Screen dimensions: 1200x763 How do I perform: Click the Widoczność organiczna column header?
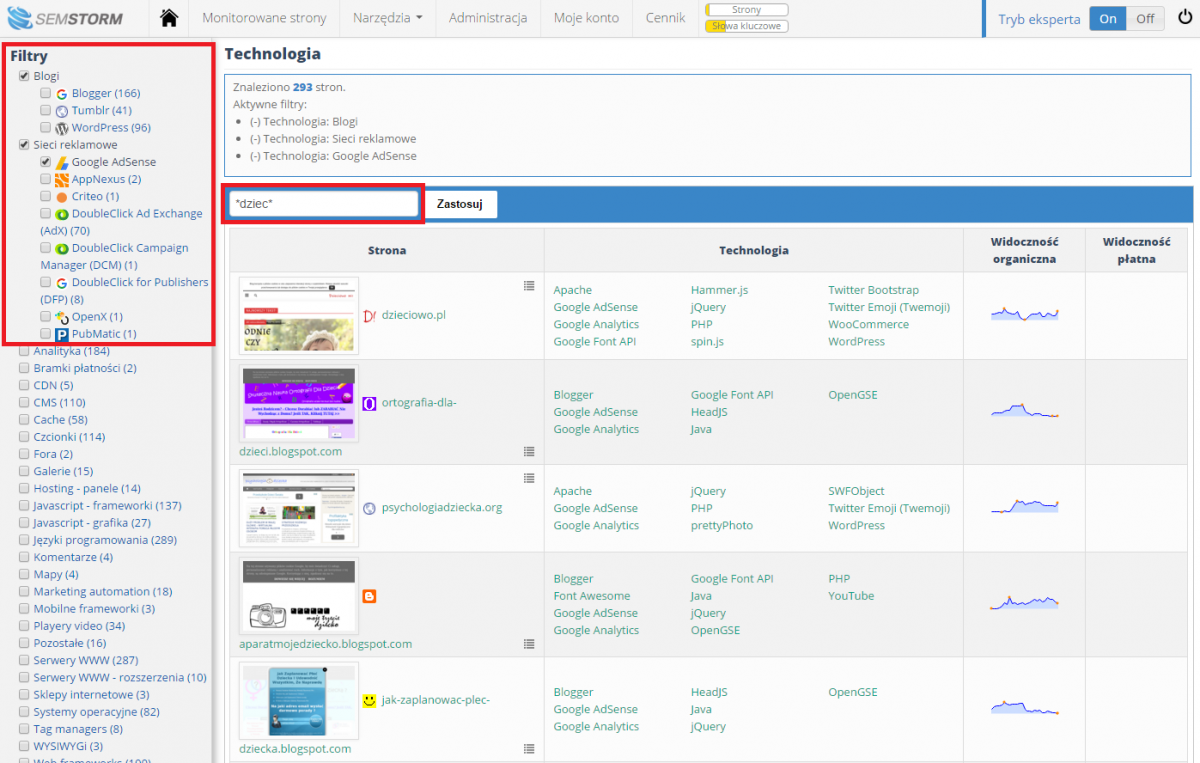click(1024, 250)
